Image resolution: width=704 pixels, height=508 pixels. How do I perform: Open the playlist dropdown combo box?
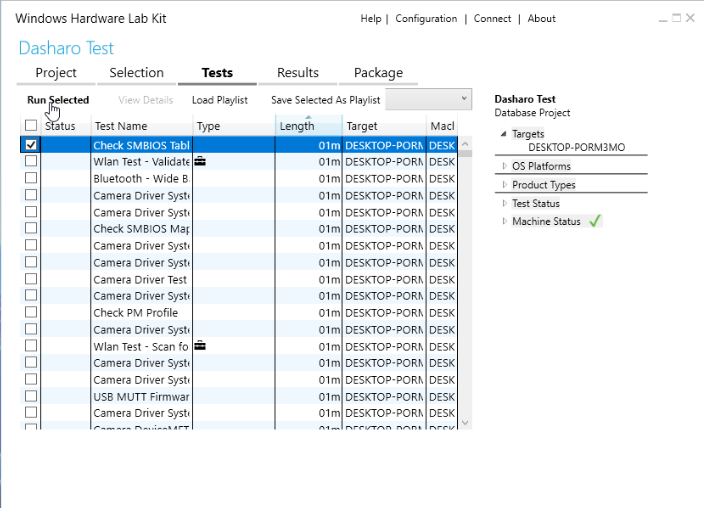(428, 99)
